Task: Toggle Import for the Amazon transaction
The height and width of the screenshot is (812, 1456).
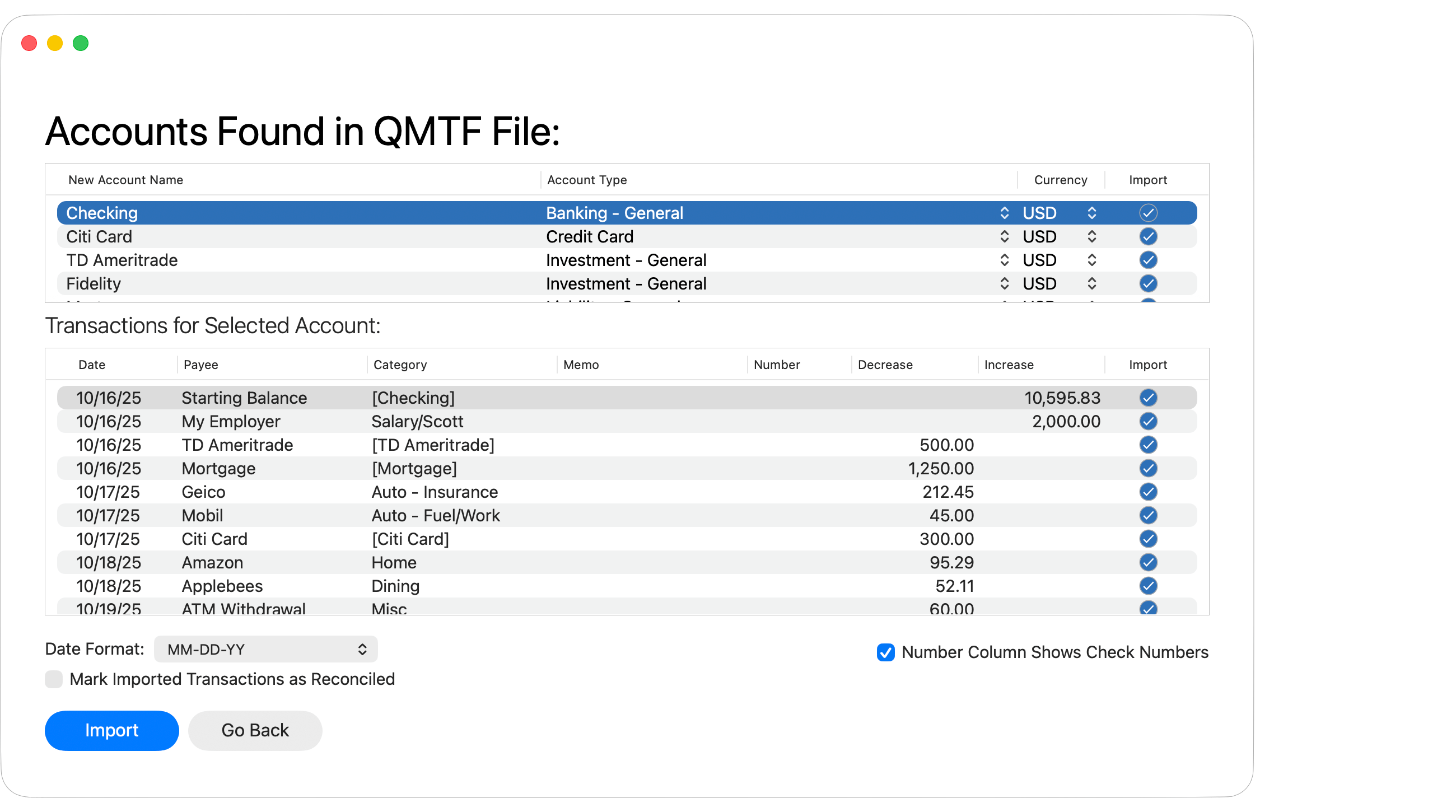Action: [x=1148, y=562]
